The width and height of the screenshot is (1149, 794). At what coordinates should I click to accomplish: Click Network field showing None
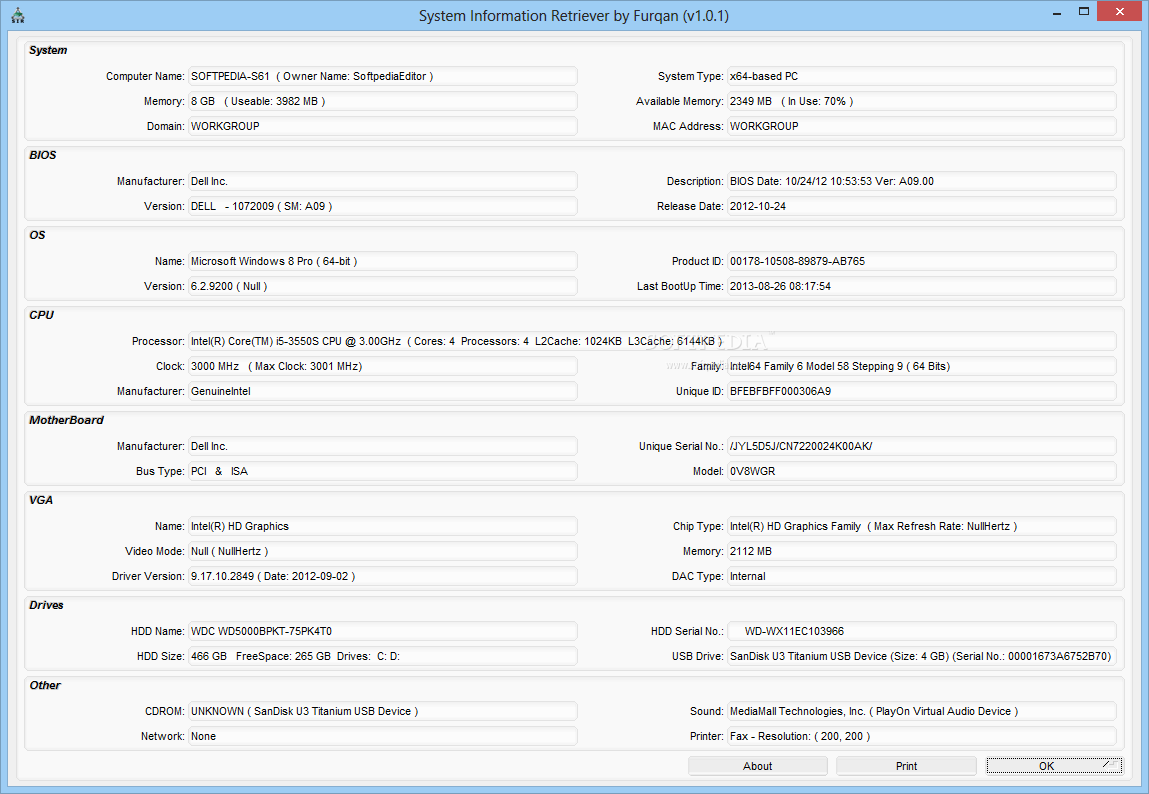point(383,736)
